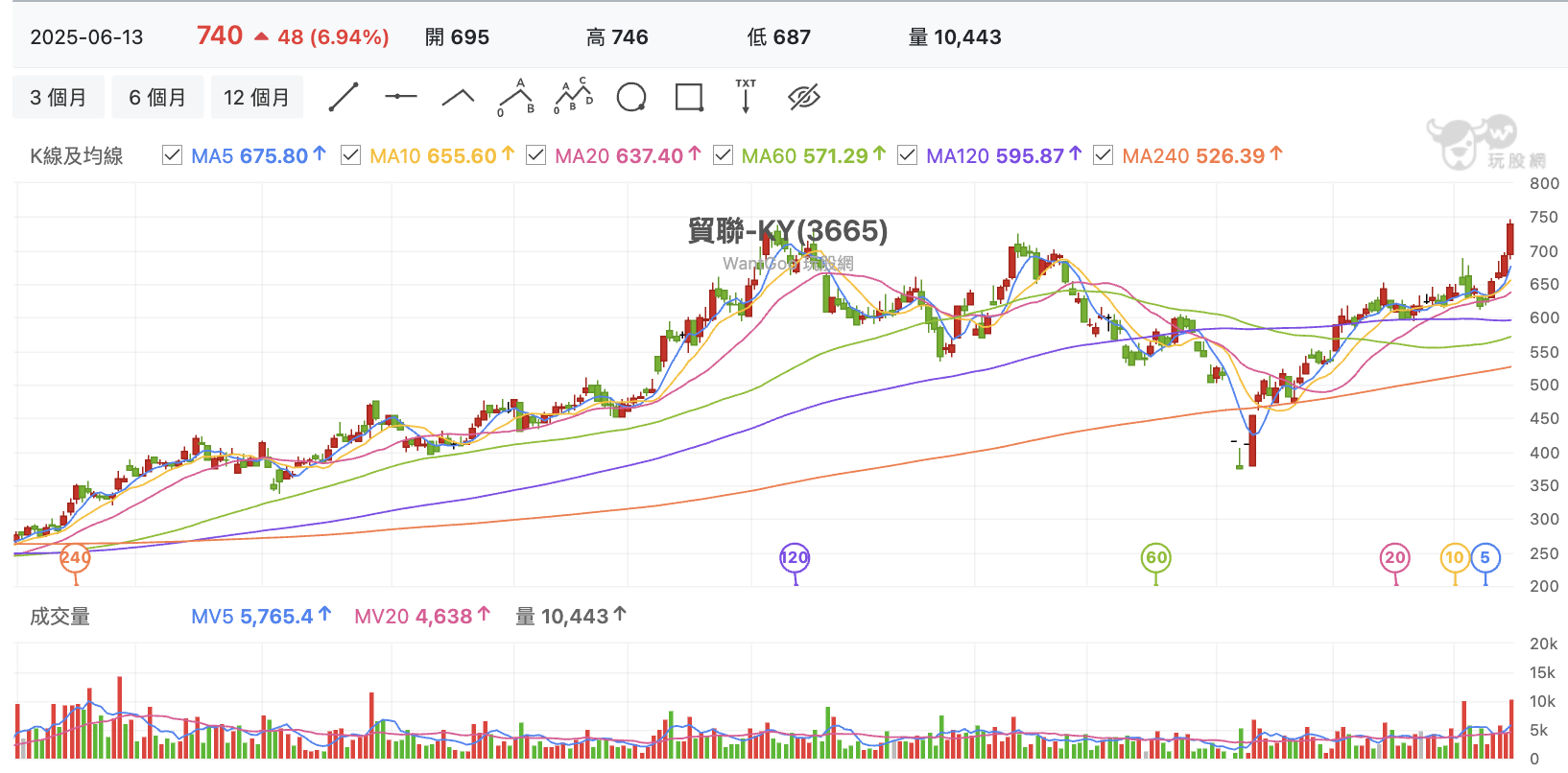The height and width of the screenshot is (773, 1568).
Task: Click the 240 marker on timeline
Action: (x=75, y=557)
